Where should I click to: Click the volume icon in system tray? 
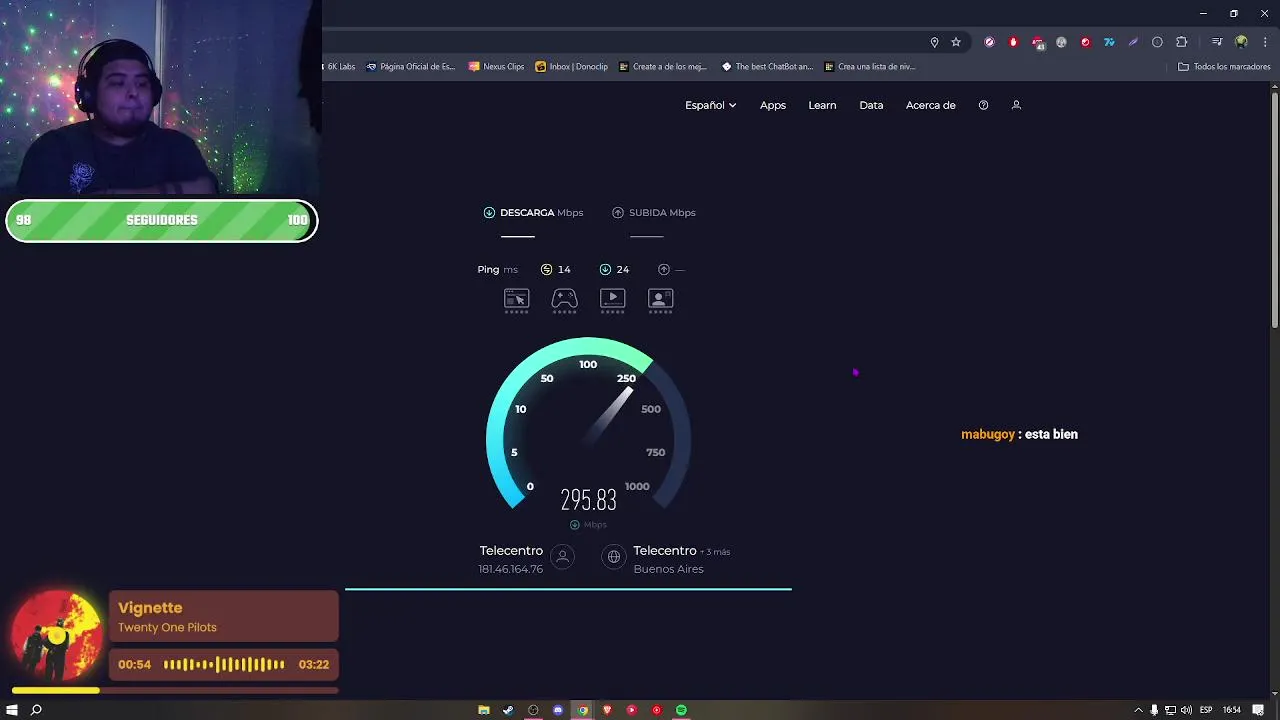click(1186, 710)
